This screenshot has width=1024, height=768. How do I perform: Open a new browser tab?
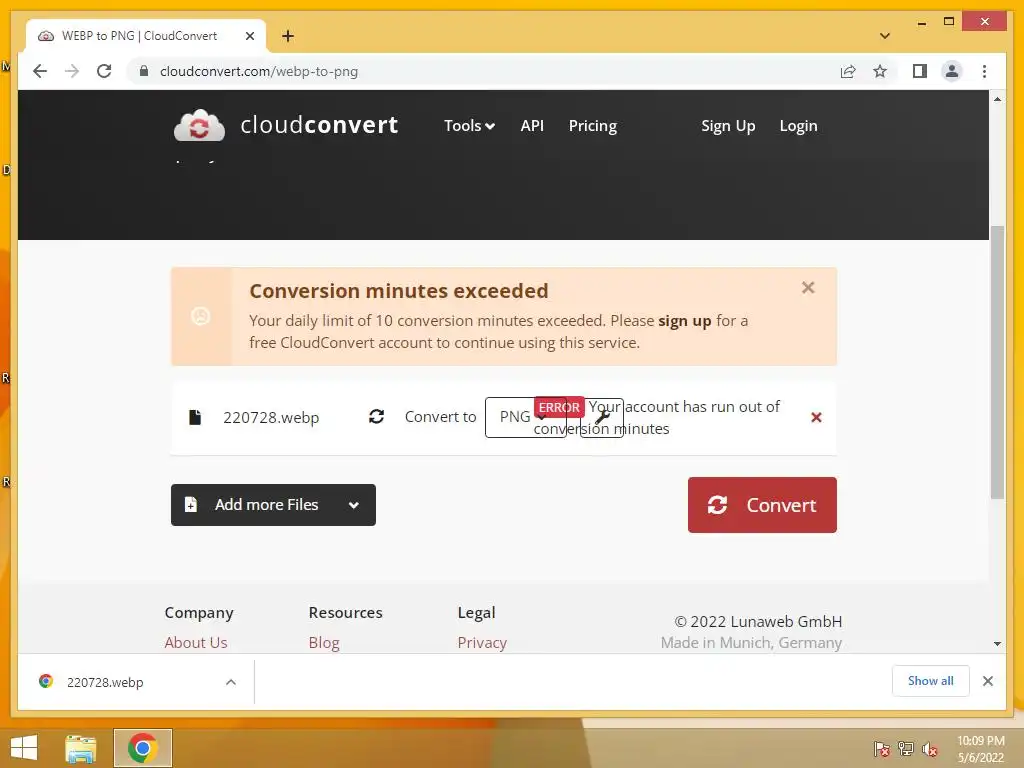pyautogui.click(x=288, y=36)
